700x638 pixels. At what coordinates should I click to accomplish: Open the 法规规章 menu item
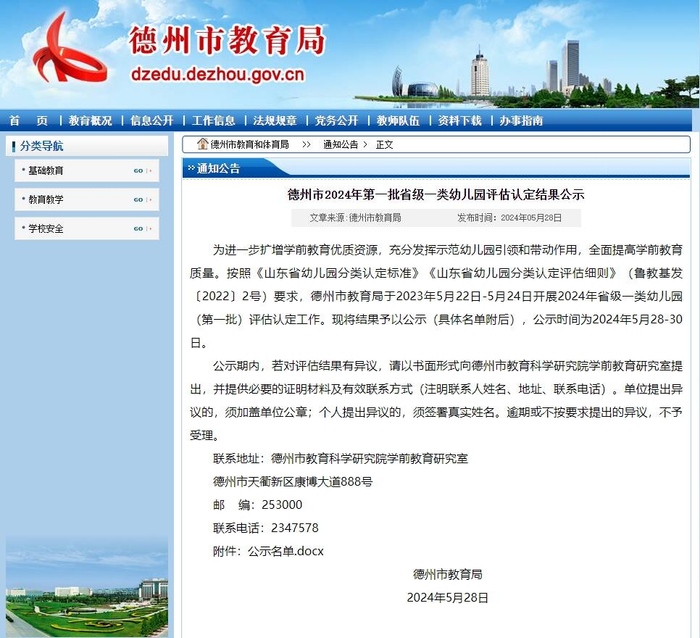275,121
